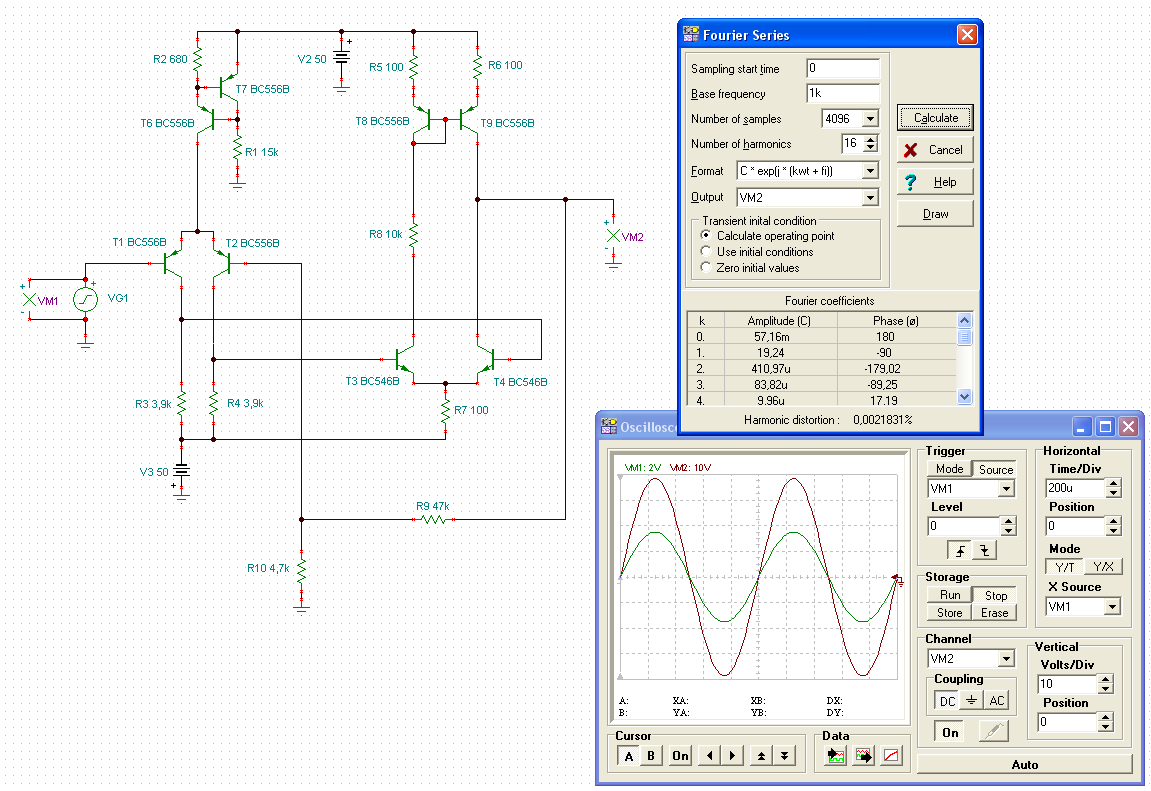Click the third Data curve icon
Screen dimensions: 1151x791
click(891, 756)
